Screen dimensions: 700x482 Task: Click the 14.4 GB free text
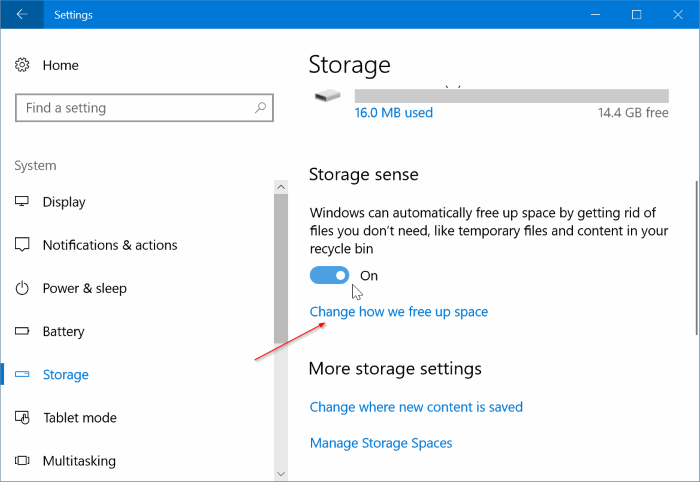click(633, 112)
